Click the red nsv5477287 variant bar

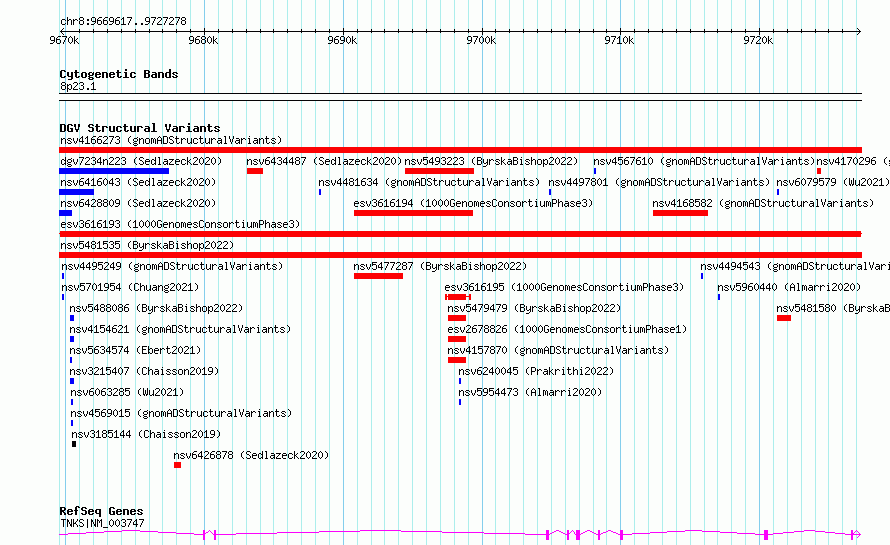click(x=378, y=276)
